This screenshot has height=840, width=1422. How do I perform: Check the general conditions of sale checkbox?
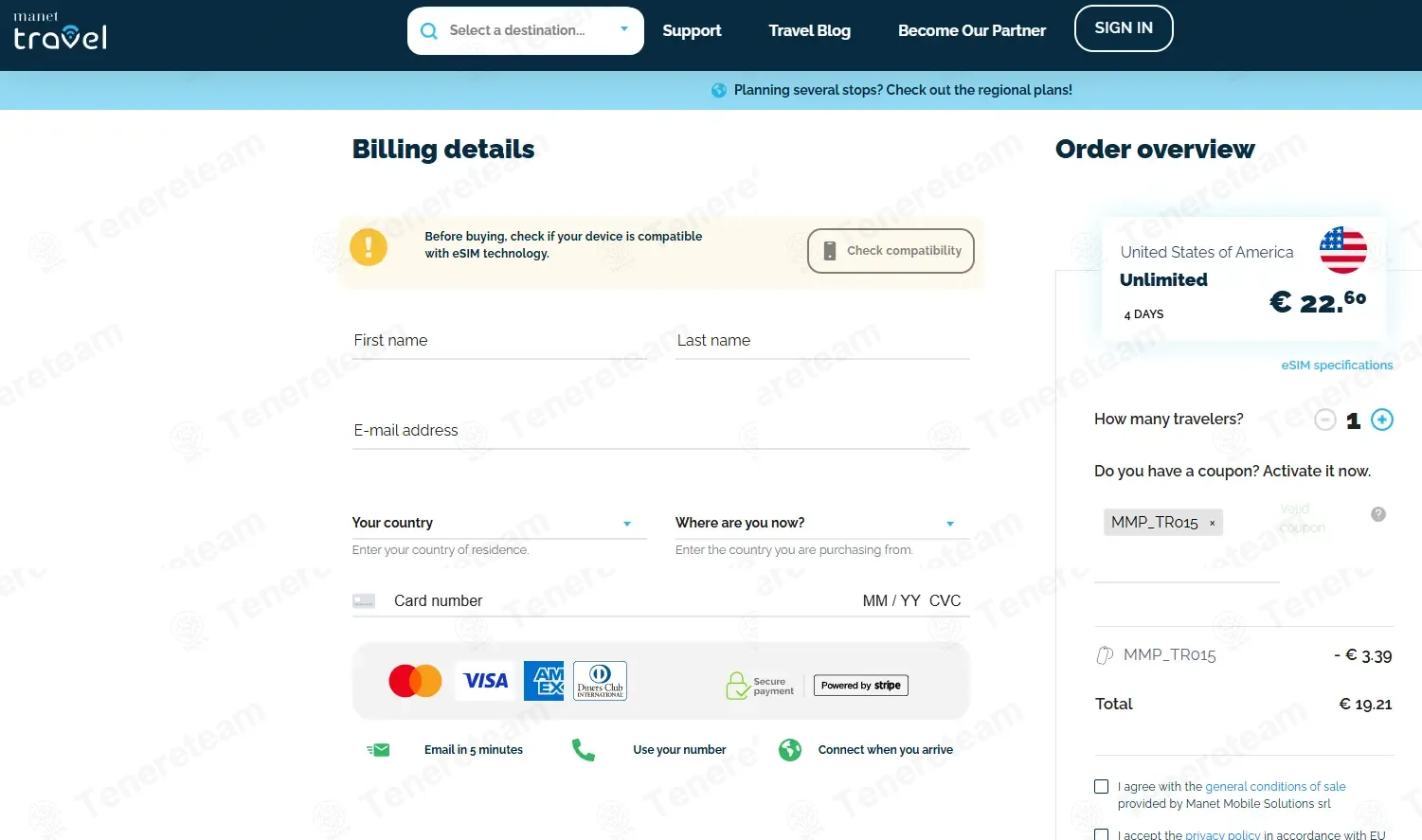pos(1101,787)
